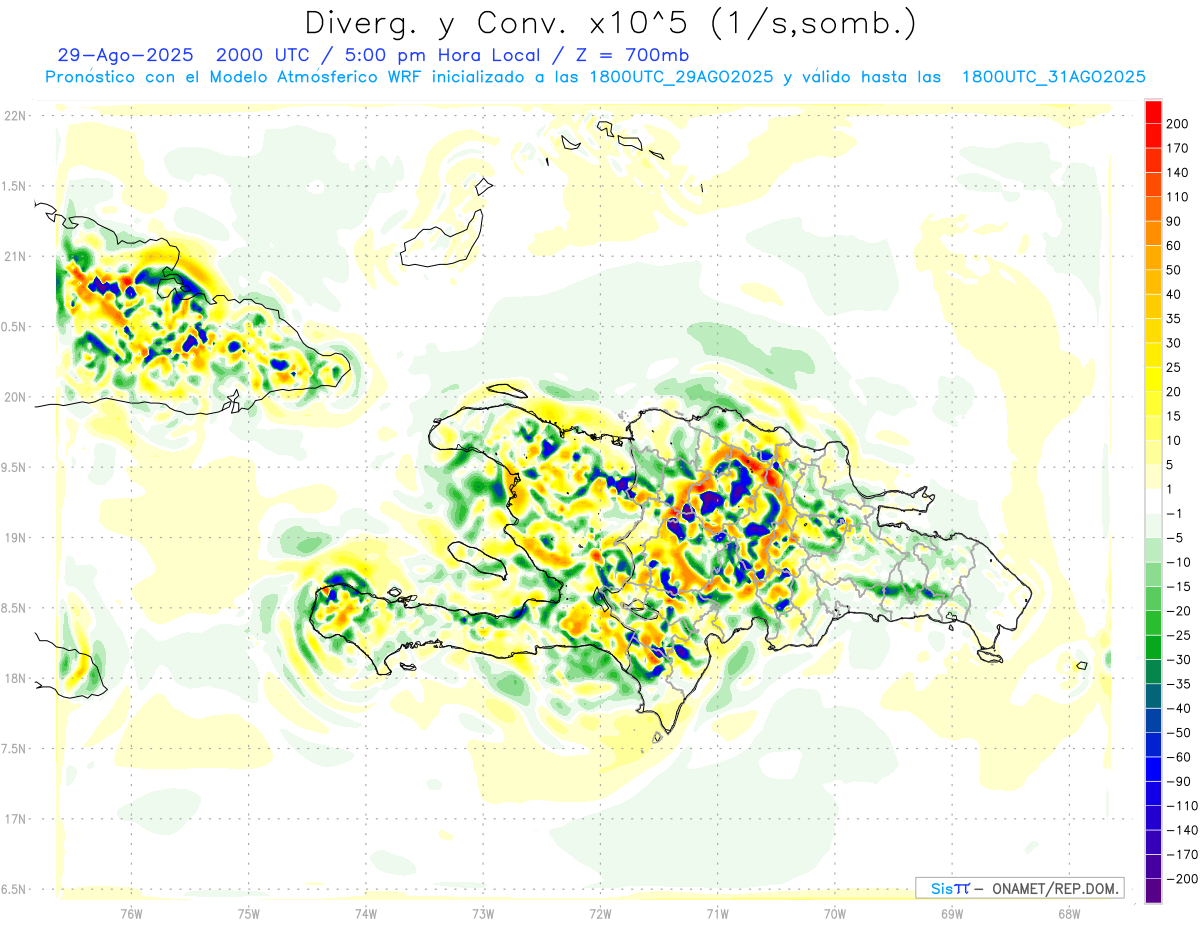Click the WRF model forecast subtitle line
This screenshot has width=1200, height=927.
(595, 77)
